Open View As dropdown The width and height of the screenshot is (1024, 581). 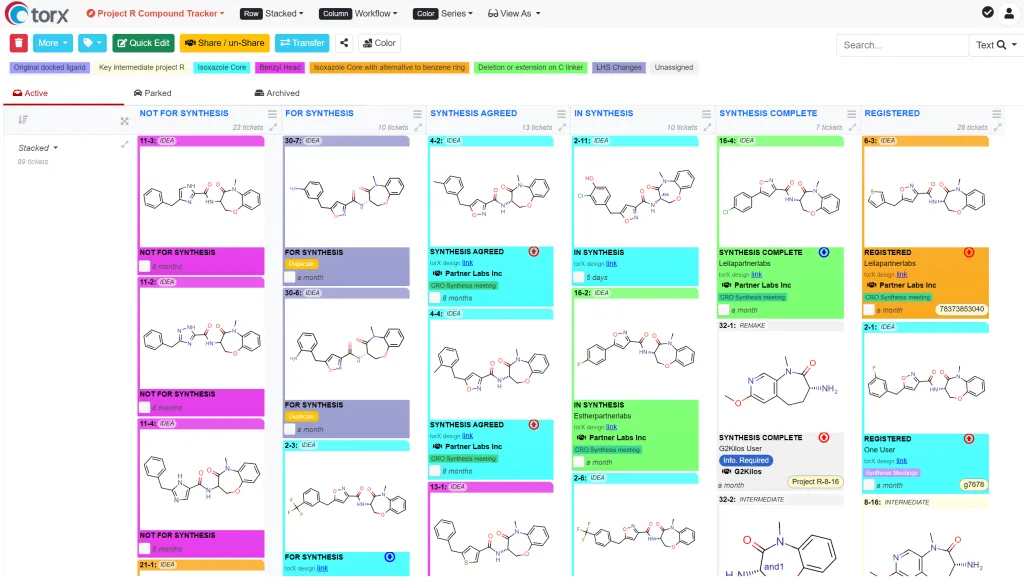(514, 13)
